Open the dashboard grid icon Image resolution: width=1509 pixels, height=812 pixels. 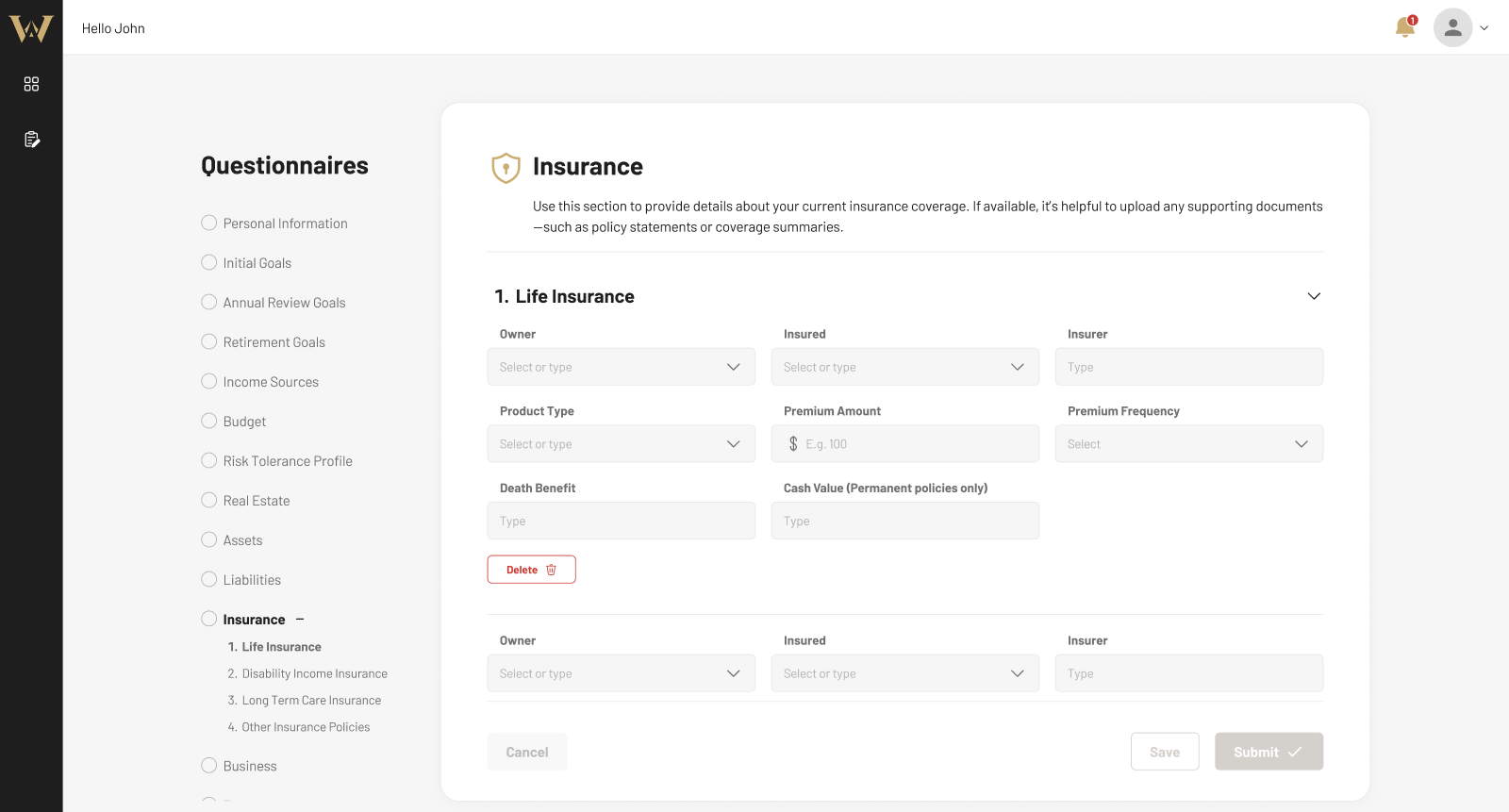click(31, 84)
